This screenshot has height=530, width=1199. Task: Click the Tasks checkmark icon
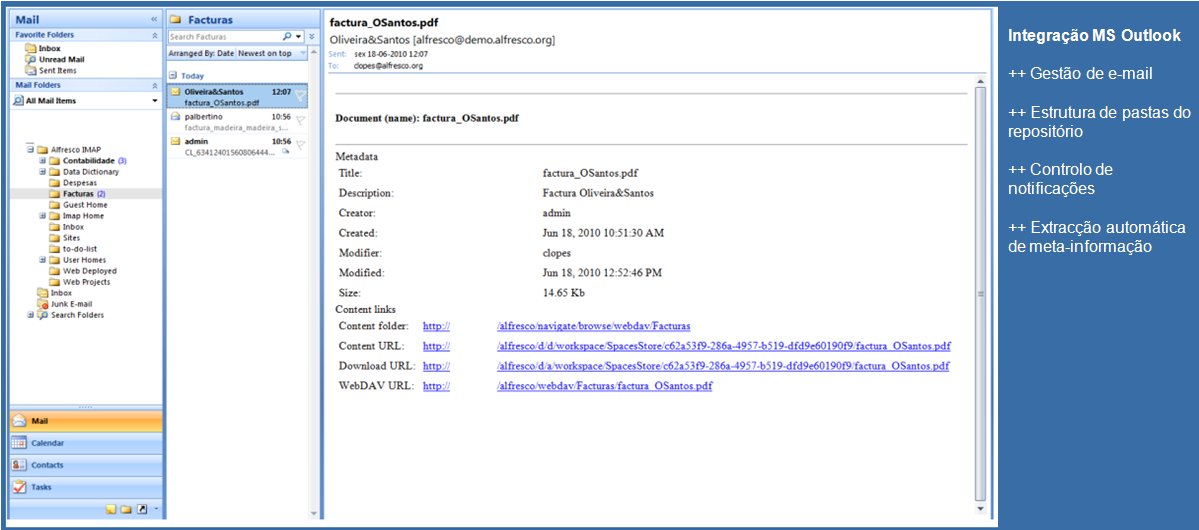(20, 486)
